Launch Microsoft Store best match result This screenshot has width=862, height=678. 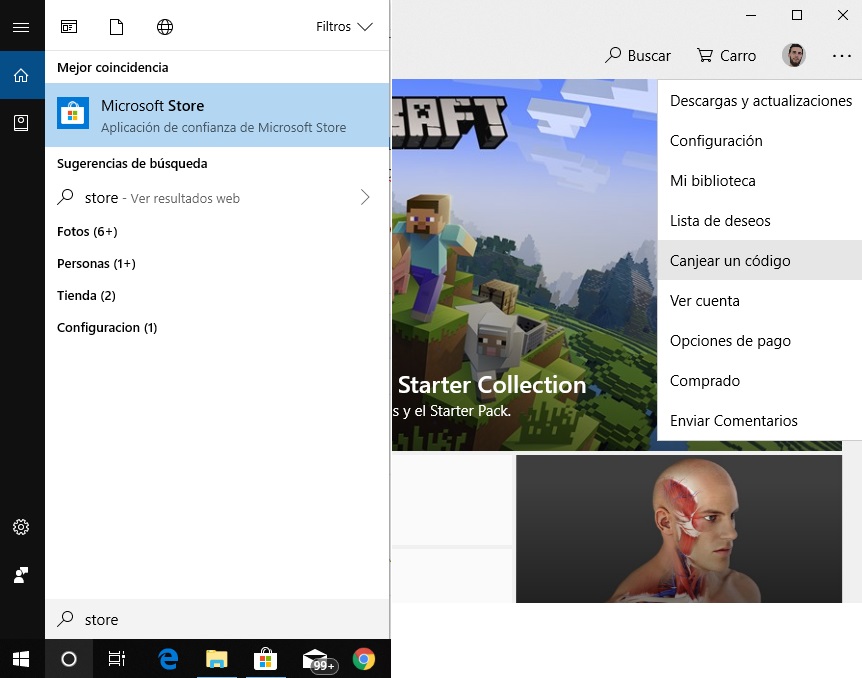(217, 115)
